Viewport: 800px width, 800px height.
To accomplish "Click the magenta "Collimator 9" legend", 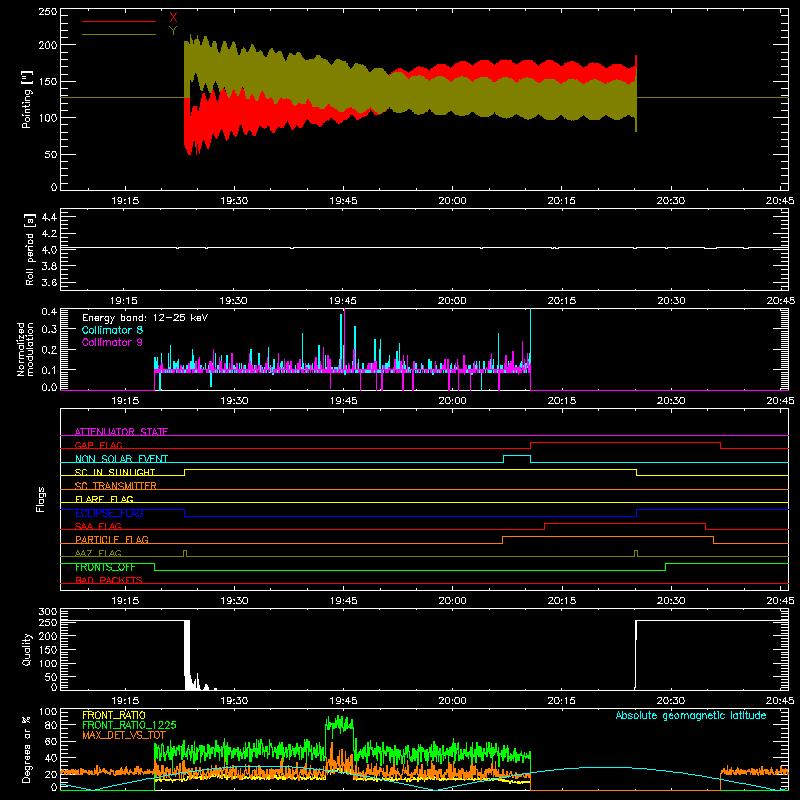I will [x=112, y=342].
